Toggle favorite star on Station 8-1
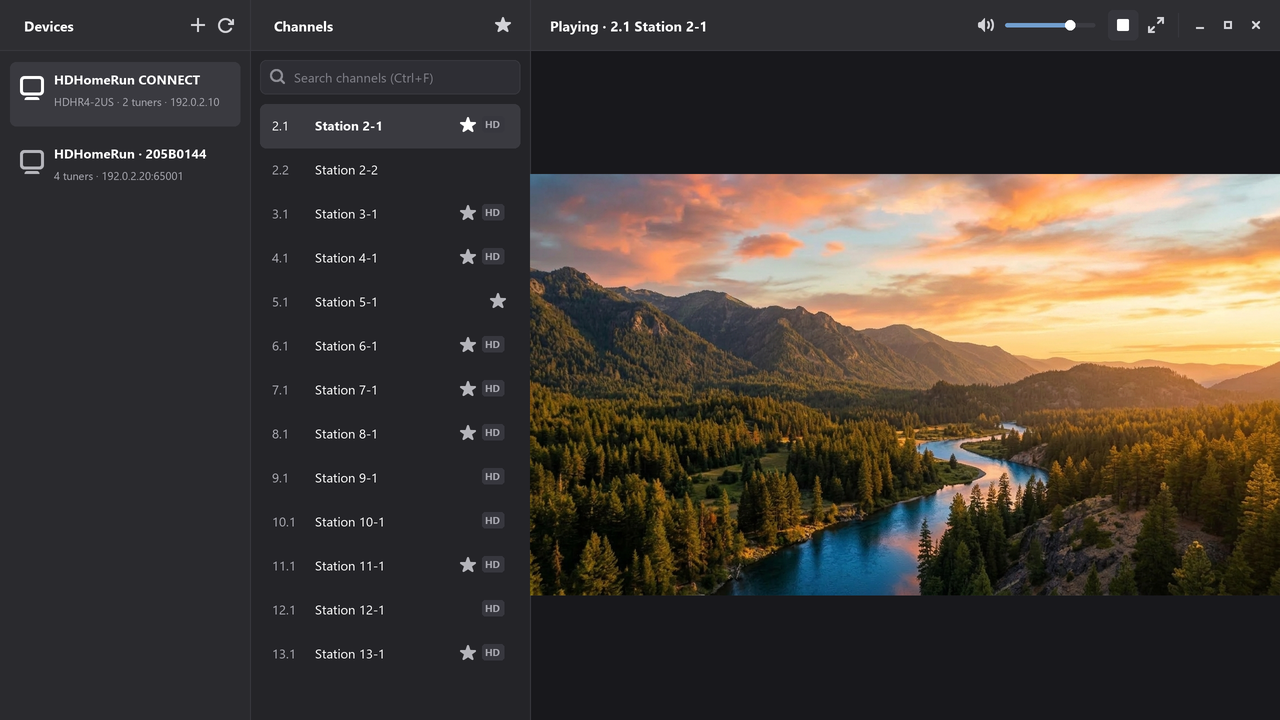Viewport: 1280px width, 720px height. click(467, 433)
